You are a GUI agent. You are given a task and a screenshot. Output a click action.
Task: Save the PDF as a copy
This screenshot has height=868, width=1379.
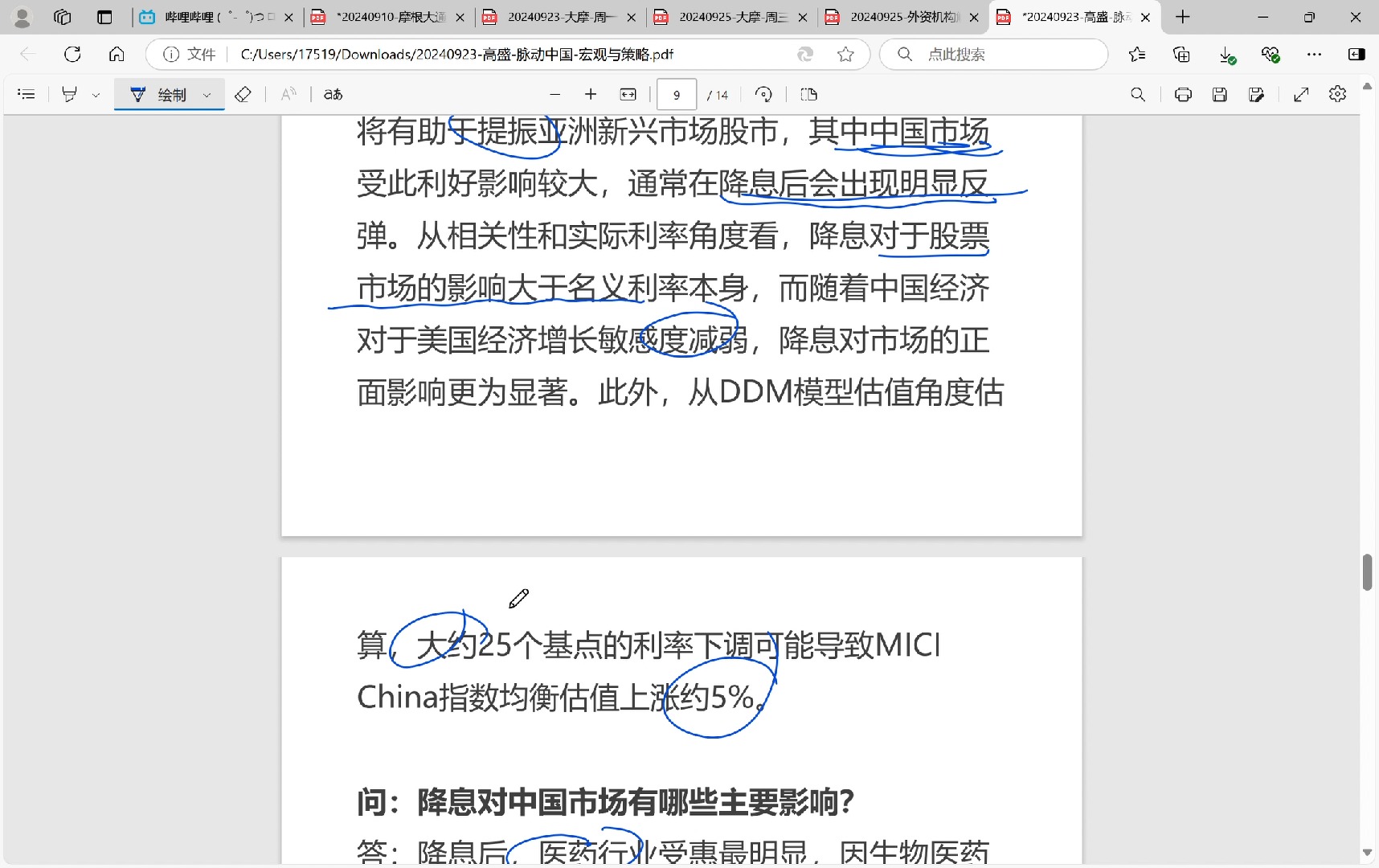pyautogui.click(x=1257, y=95)
